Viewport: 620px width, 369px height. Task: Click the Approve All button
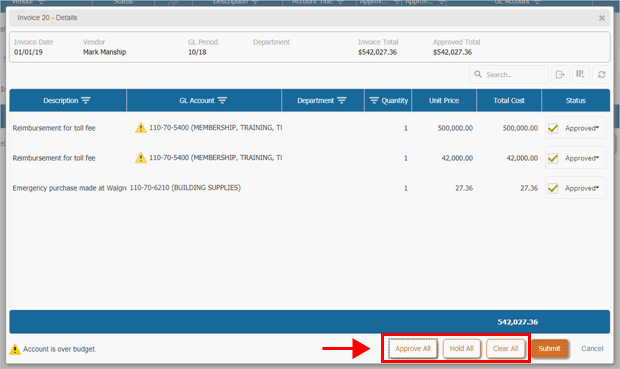[413, 348]
